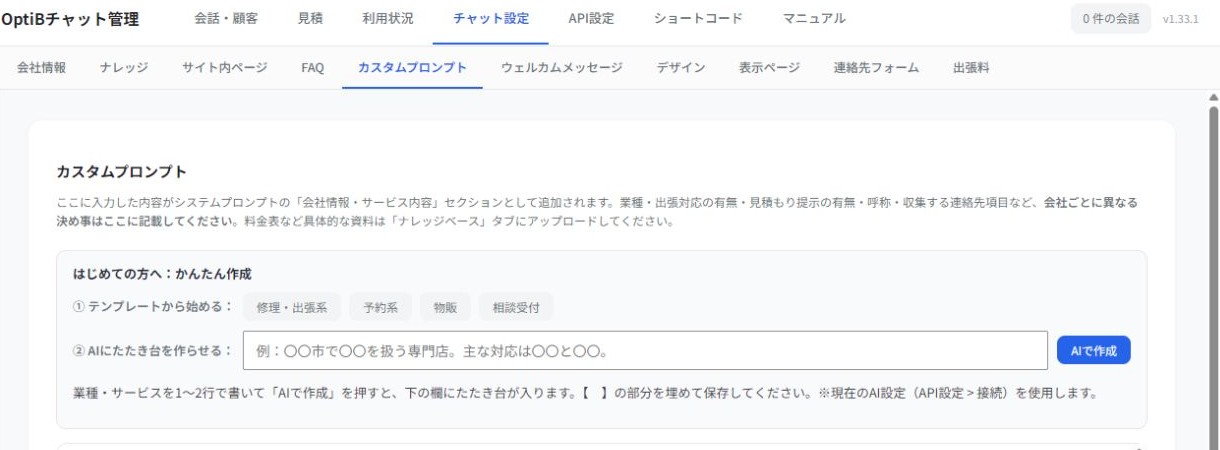Viewport: 1220px width, 450px height.
Task: Open the 見積 top menu
Action: pyautogui.click(x=310, y=19)
